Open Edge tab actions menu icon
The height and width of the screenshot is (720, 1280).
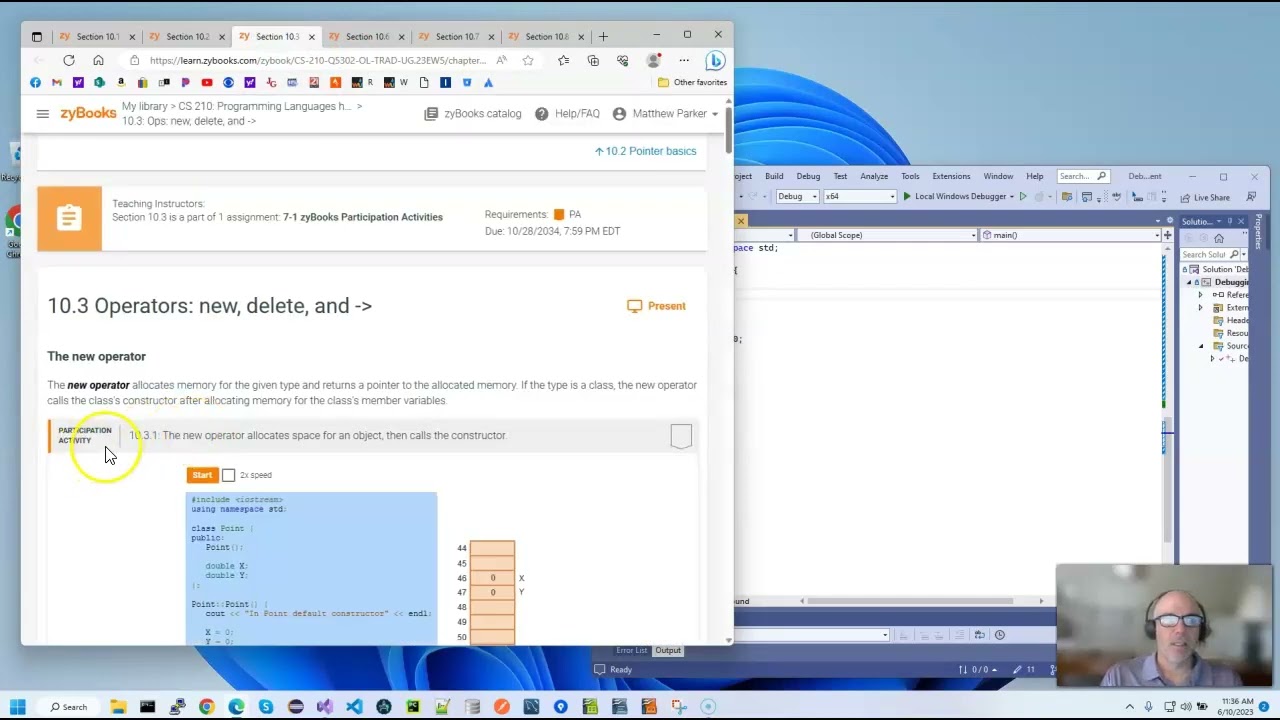coord(37,37)
